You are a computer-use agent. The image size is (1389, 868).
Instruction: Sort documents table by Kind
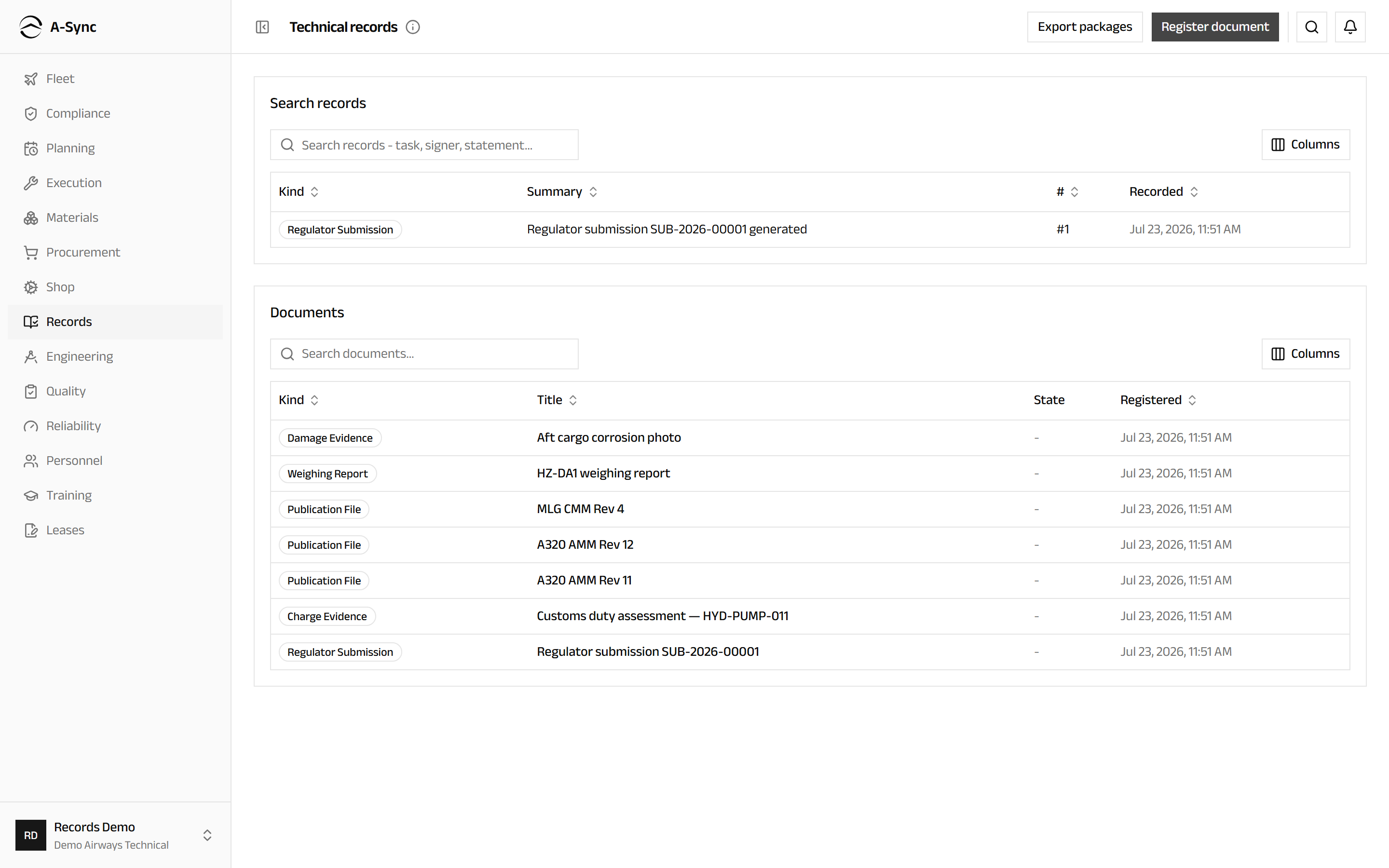tap(299, 400)
